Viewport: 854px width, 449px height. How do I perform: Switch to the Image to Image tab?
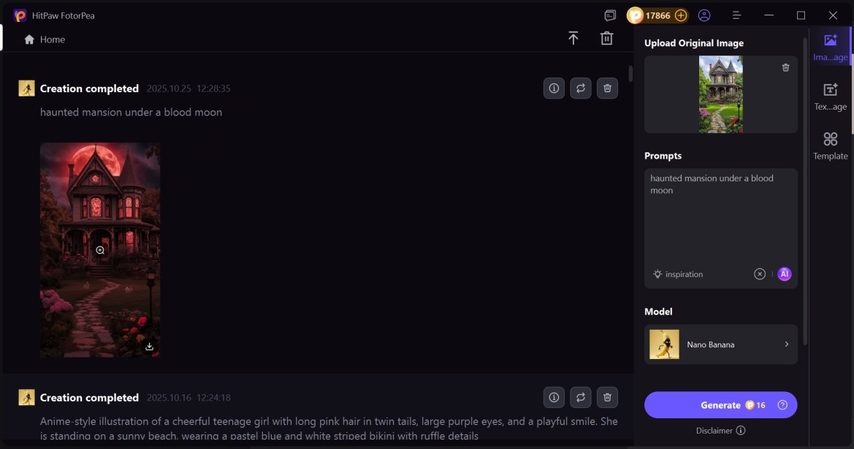[x=831, y=47]
